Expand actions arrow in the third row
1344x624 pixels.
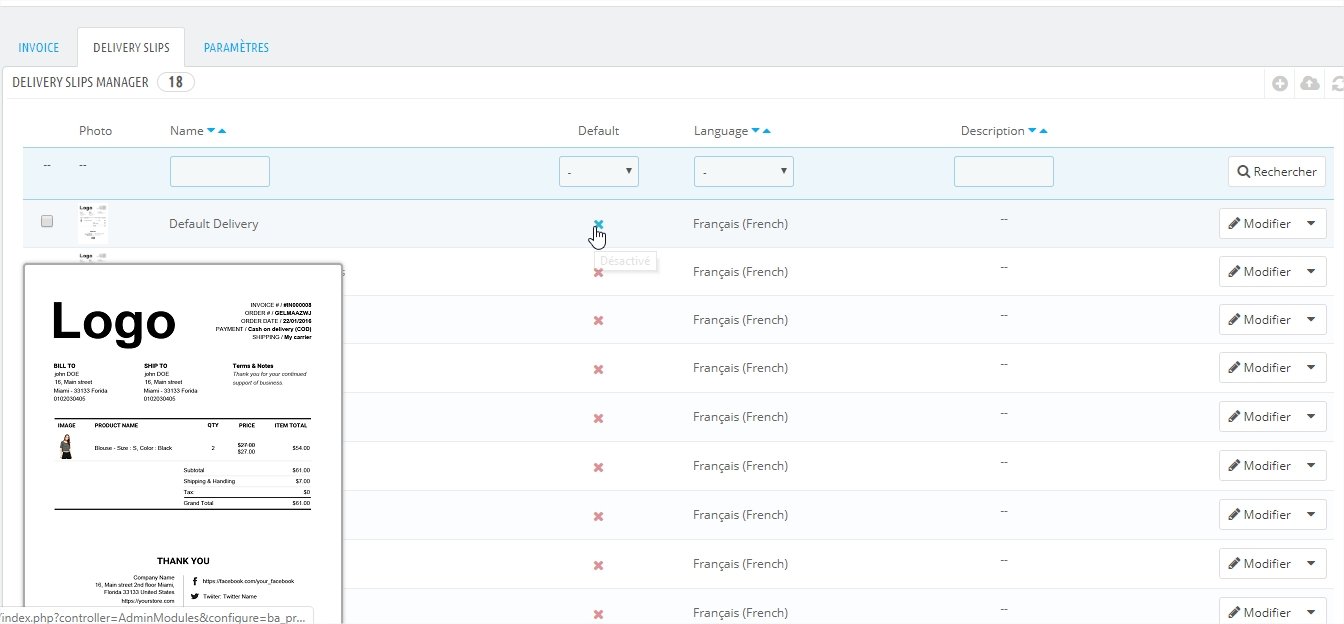[1312, 320]
